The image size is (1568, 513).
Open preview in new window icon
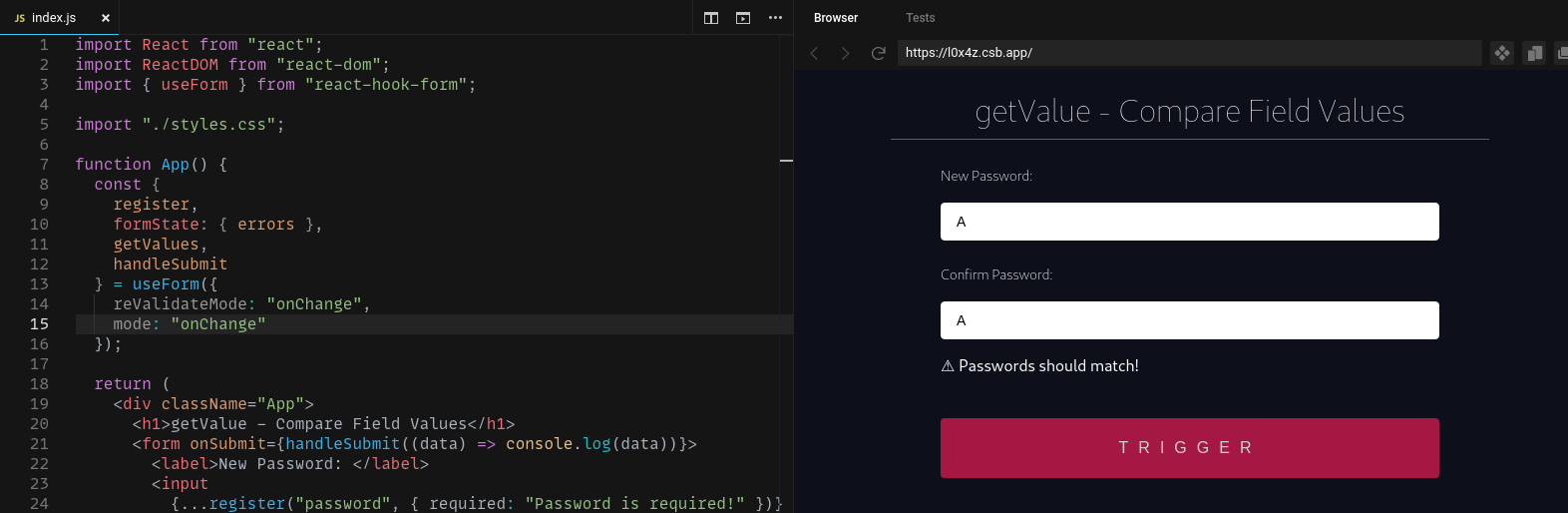(1562, 53)
